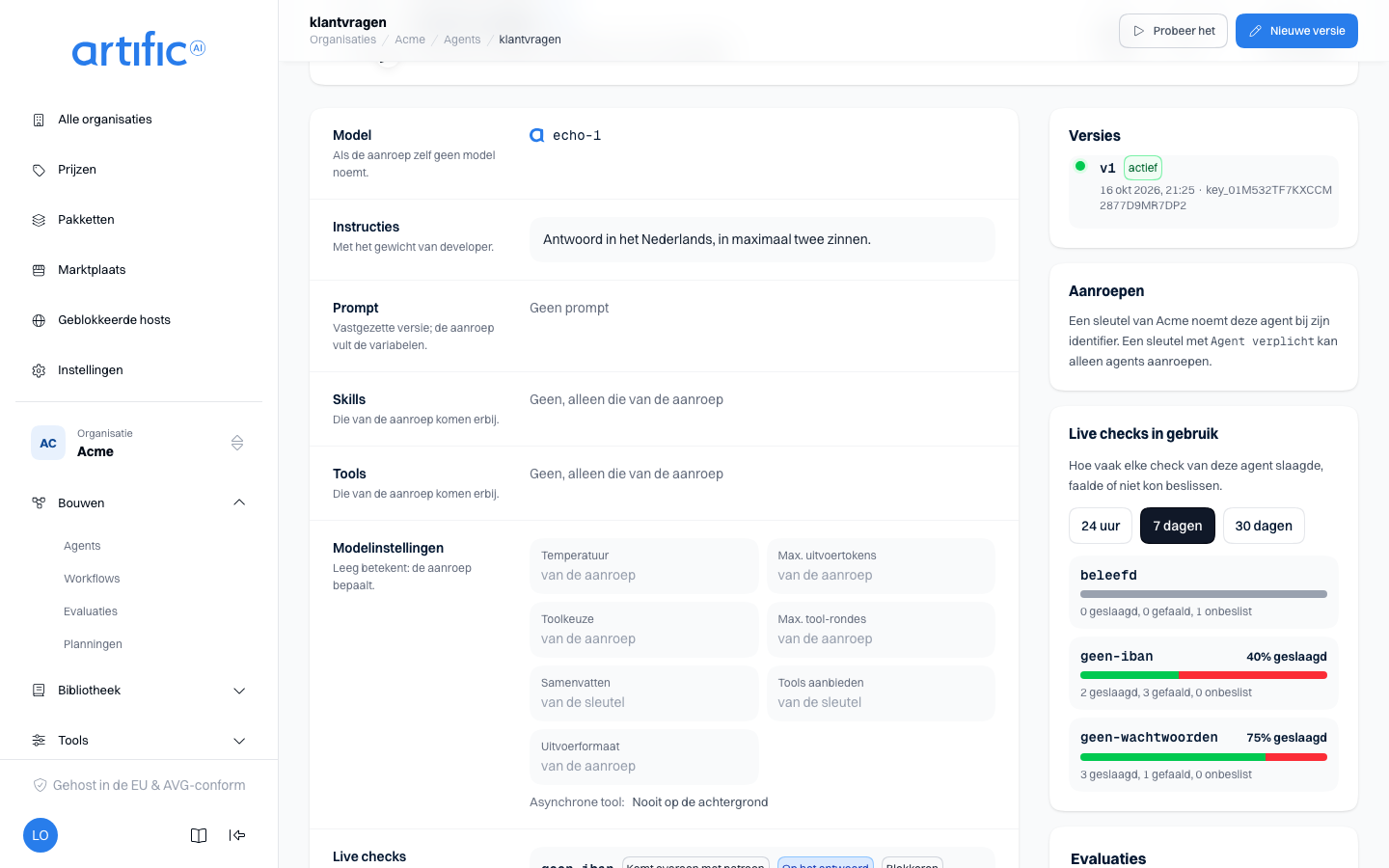Click the echo-1 model icon

tap(537, 136)
